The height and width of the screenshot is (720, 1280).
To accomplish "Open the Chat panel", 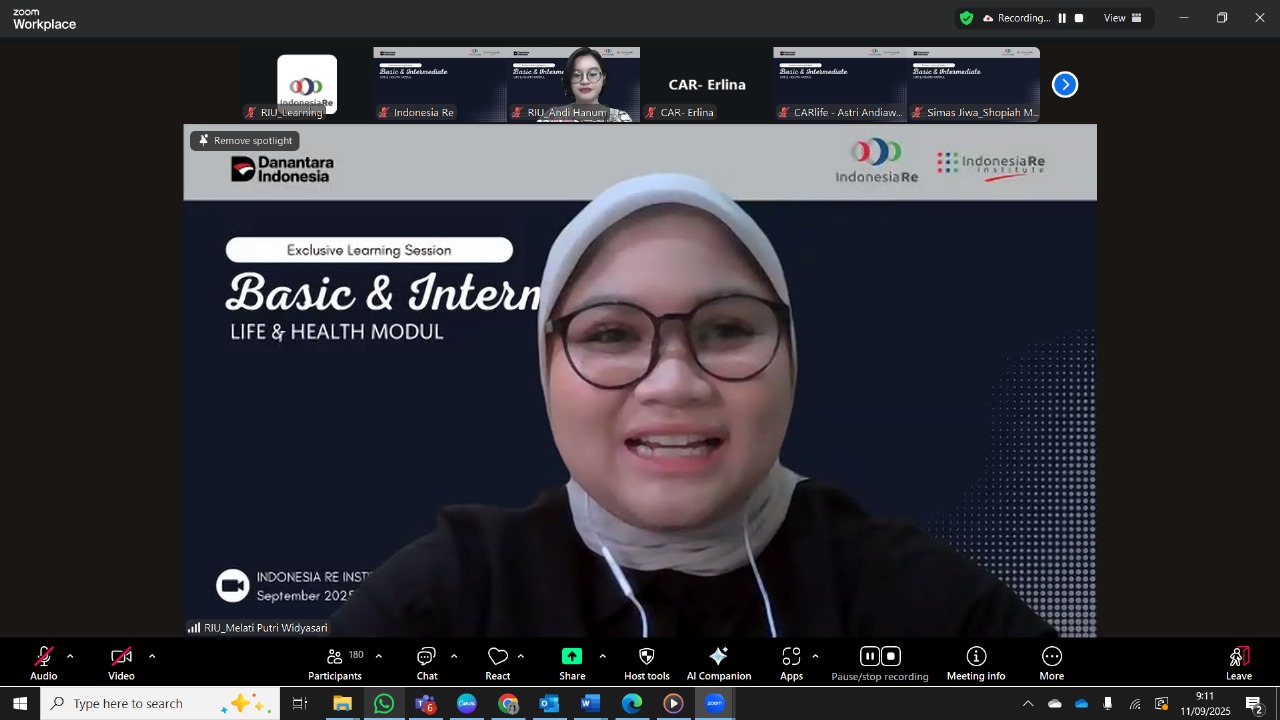I will coord(427,662).
